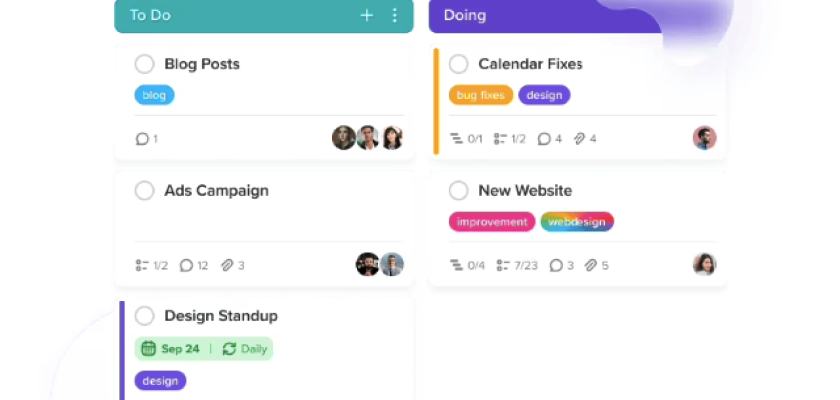840x400 pixels.
Task: Click the pink improvement tag
Action: [491, 221]
